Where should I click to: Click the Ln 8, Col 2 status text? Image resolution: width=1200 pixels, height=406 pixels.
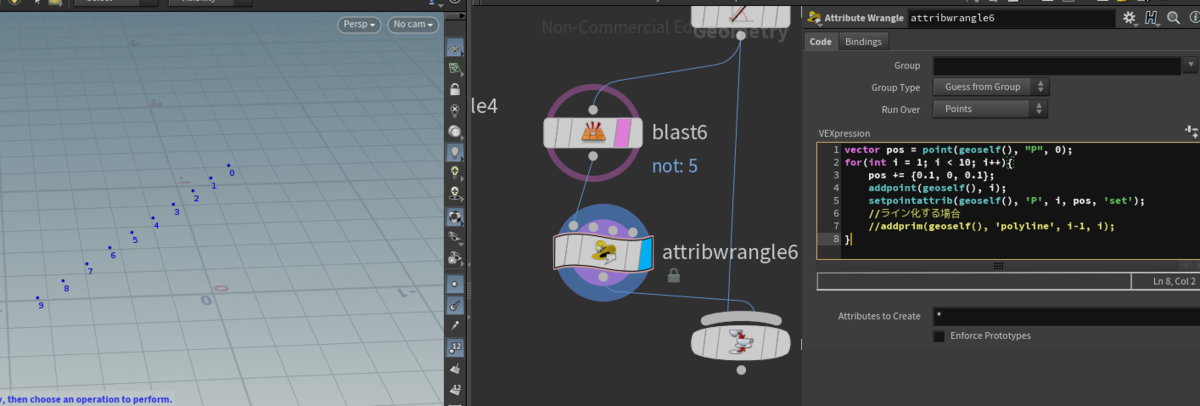pos(1173,283)
